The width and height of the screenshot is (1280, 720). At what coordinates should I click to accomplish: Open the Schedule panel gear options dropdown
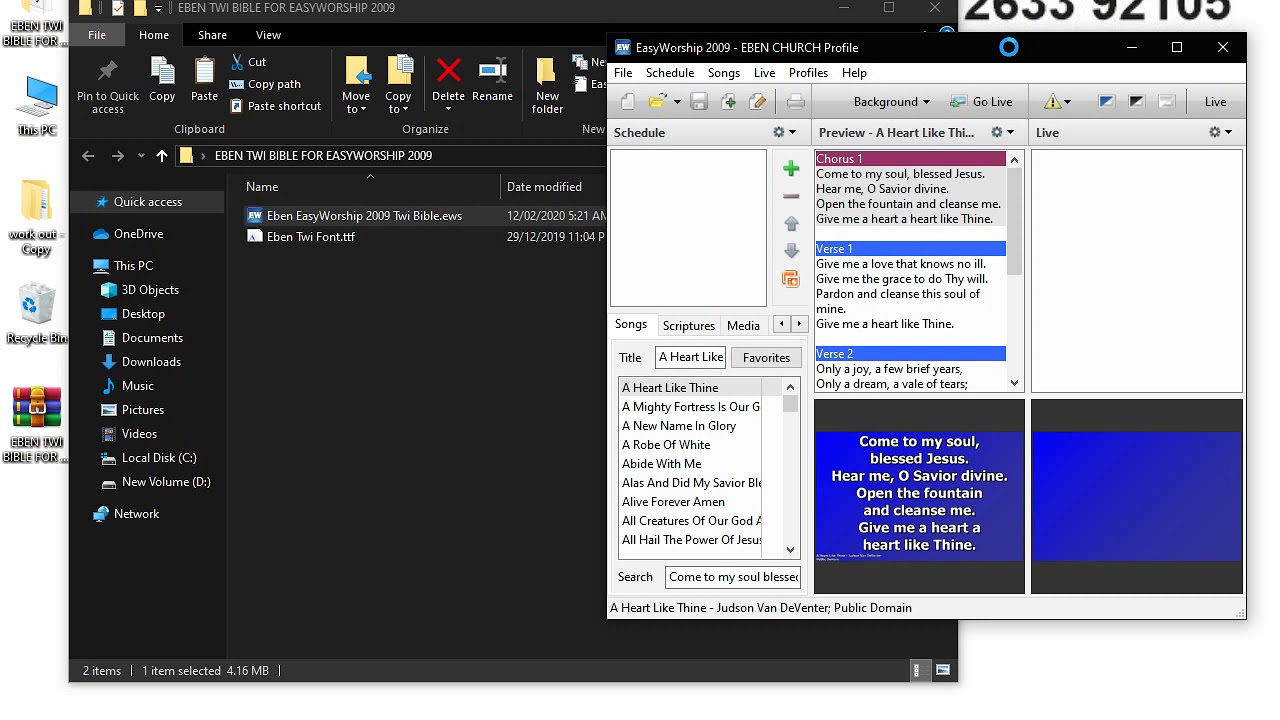(784, 132)
